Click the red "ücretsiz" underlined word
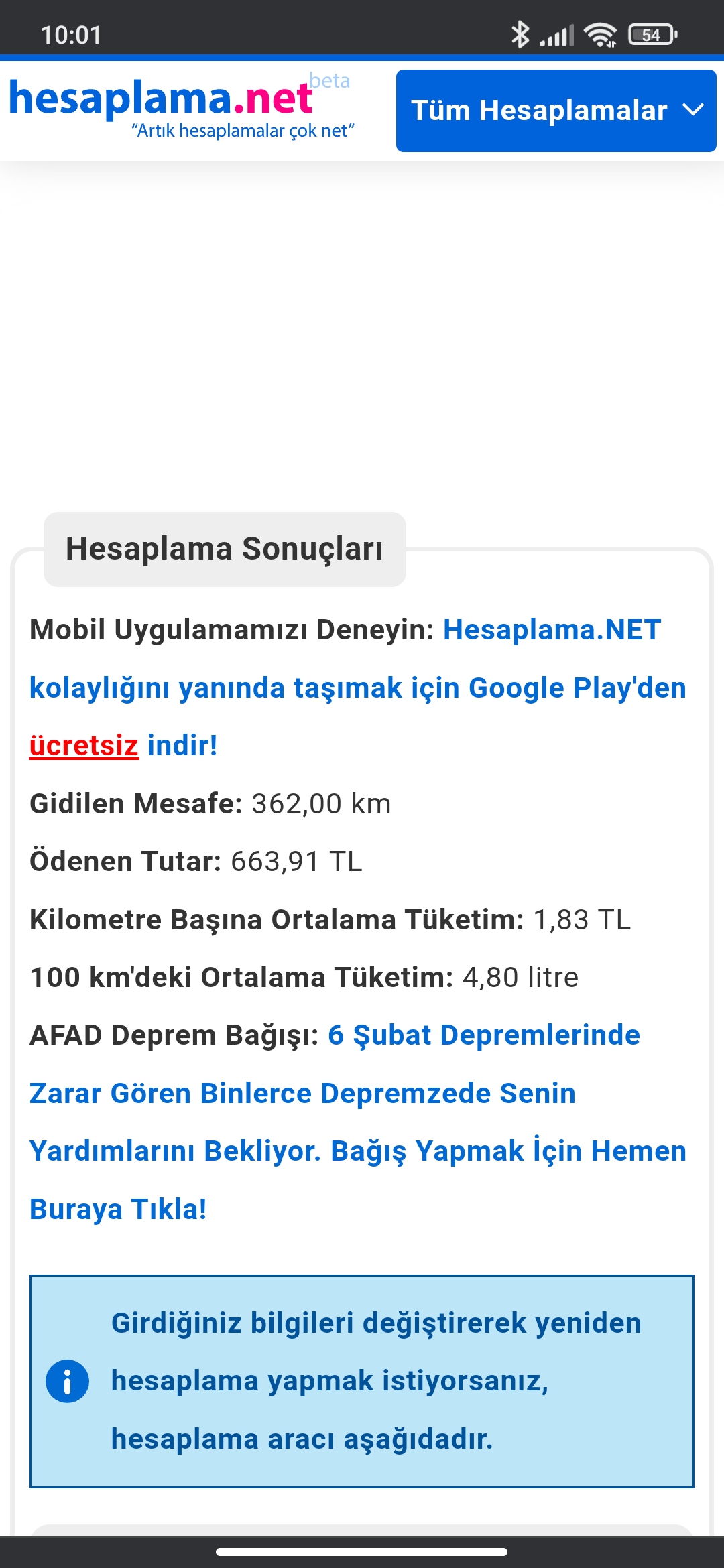This screenshot has height=1568, width=724. (x=84, y=746)
